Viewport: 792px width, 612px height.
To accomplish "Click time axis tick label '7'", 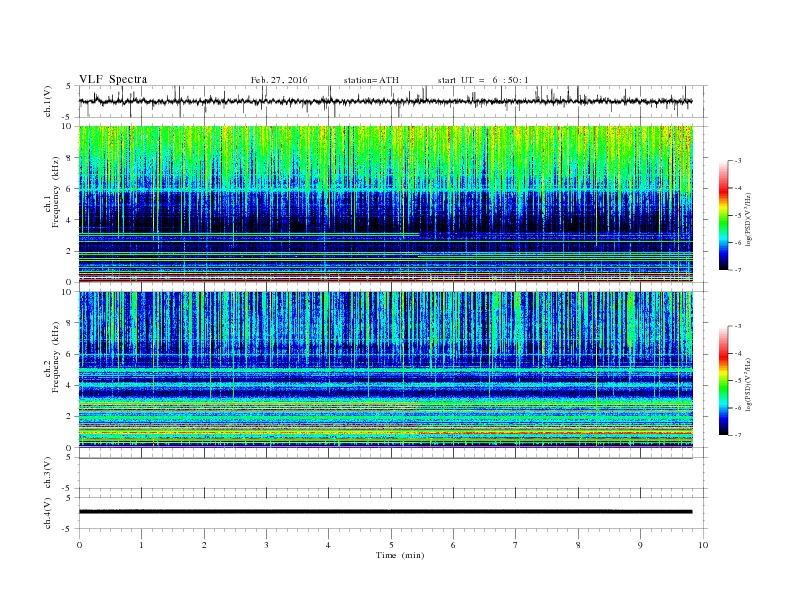I will (516, 545).
